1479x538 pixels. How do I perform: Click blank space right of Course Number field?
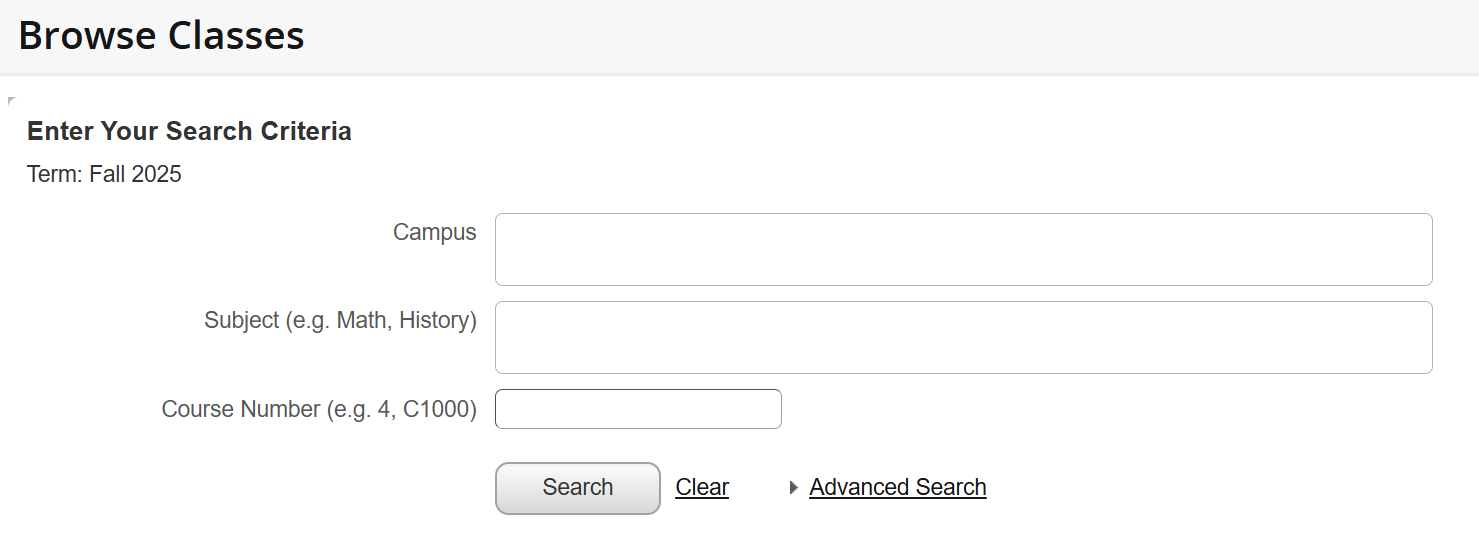(x=1100, y=409)
